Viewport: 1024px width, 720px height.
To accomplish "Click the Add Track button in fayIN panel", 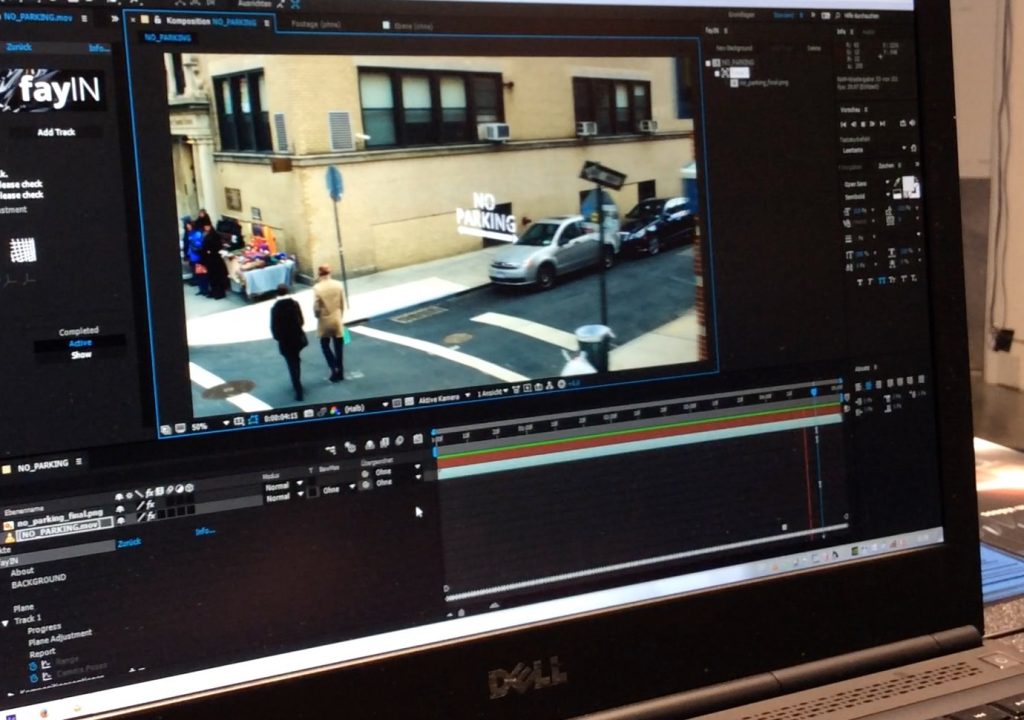I will click(x=56, y=132).
